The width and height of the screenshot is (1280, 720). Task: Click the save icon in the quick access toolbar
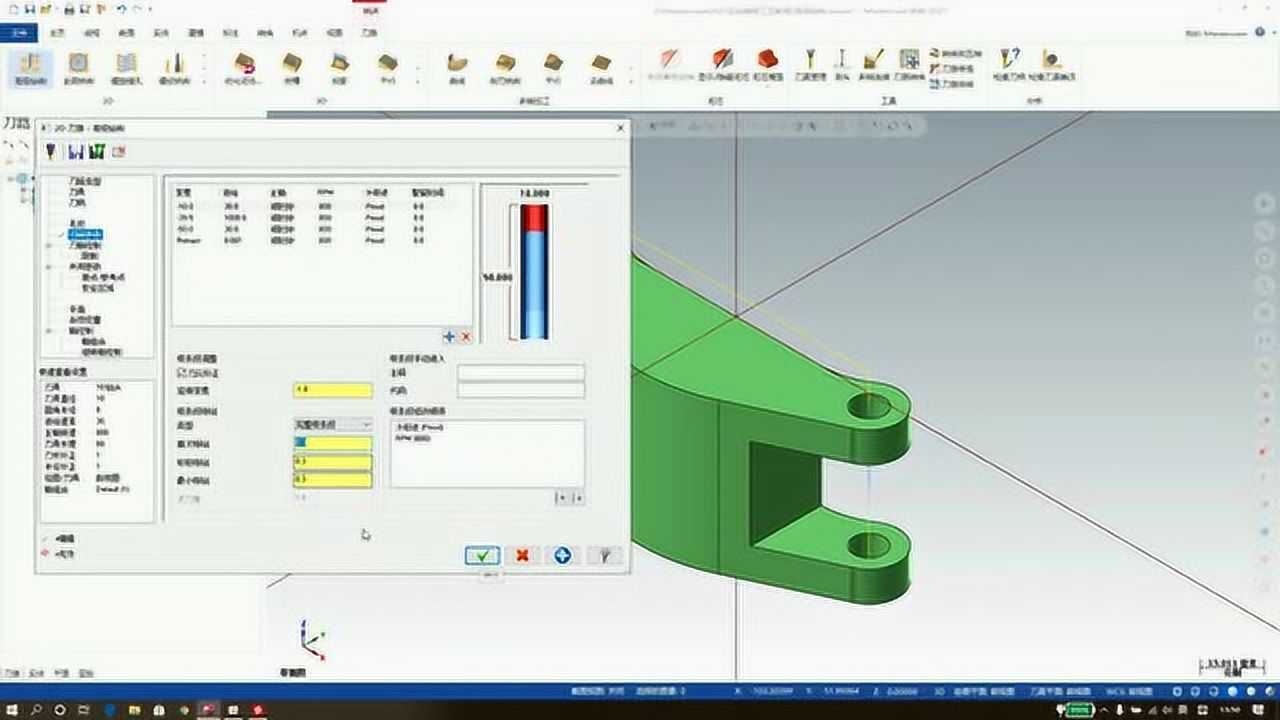pyautogui.click(x=31, y=9)
